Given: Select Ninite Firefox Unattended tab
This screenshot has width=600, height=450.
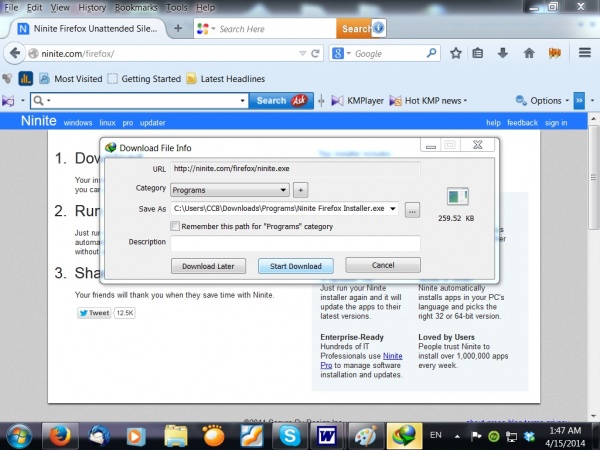Looking at the screenshot, I should click(87, 28).
